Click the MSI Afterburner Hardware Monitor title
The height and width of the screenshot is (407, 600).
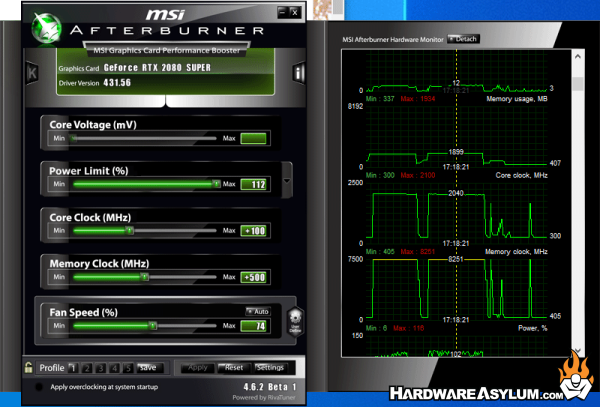click(393, 39)
